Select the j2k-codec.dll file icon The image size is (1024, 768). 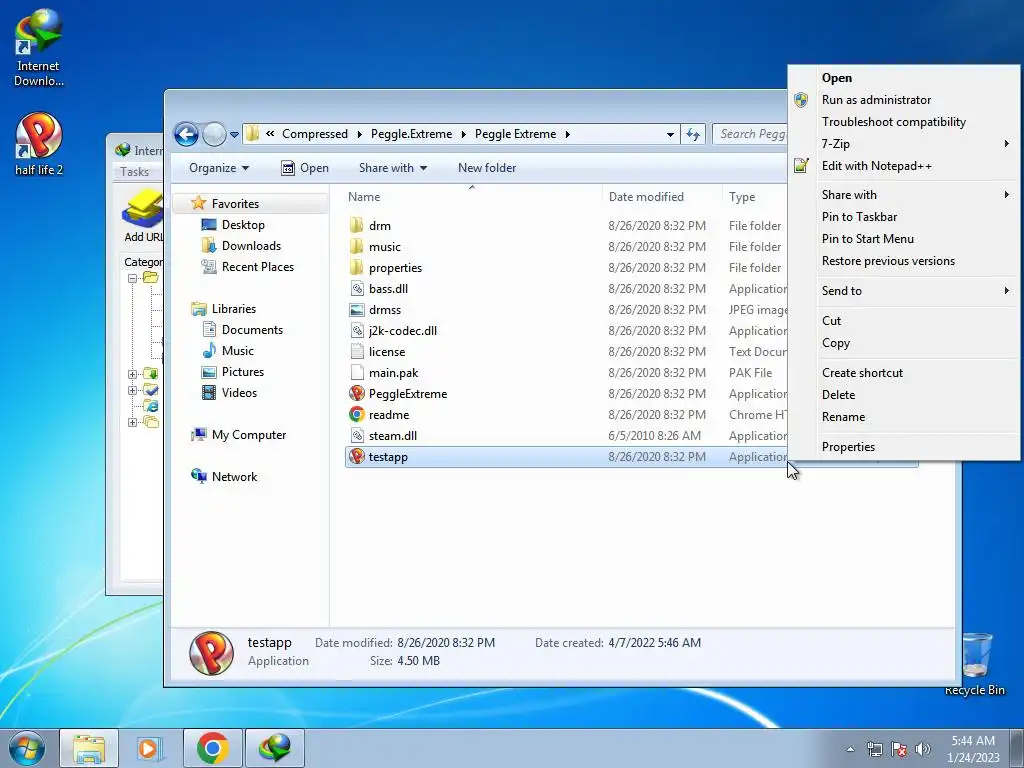click(357, 330)
